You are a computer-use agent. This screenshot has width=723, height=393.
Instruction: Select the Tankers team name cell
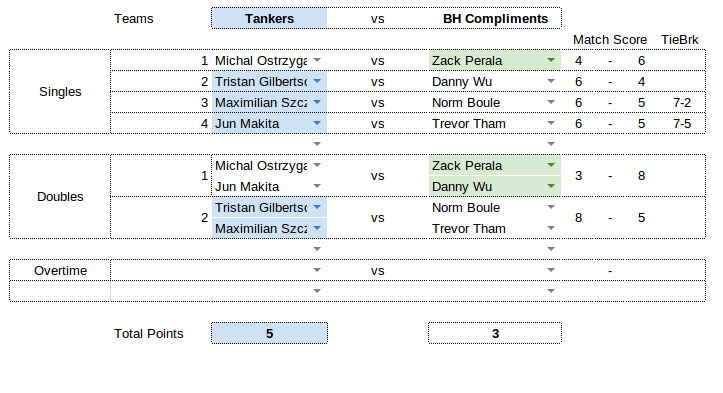click(x=269, y=18)
